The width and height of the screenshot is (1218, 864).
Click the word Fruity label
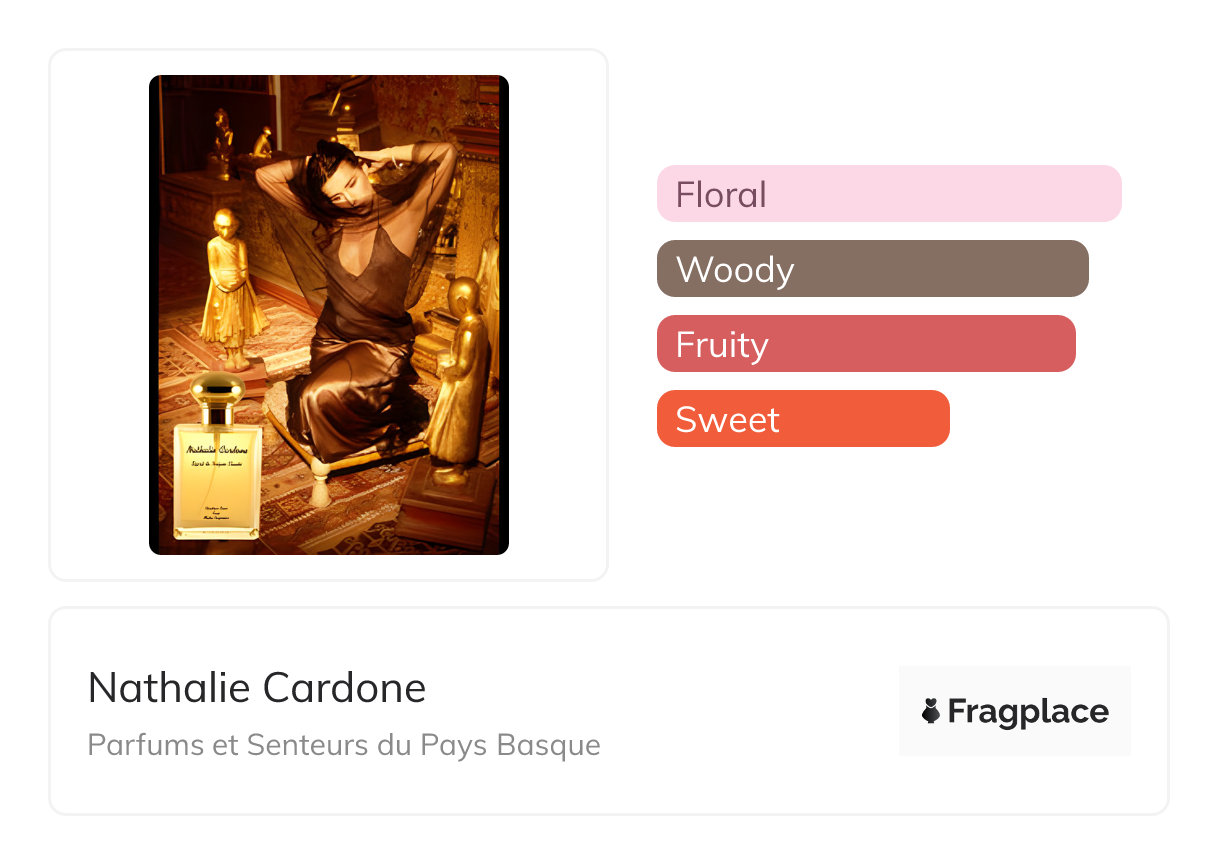click(x=722, y=344)
